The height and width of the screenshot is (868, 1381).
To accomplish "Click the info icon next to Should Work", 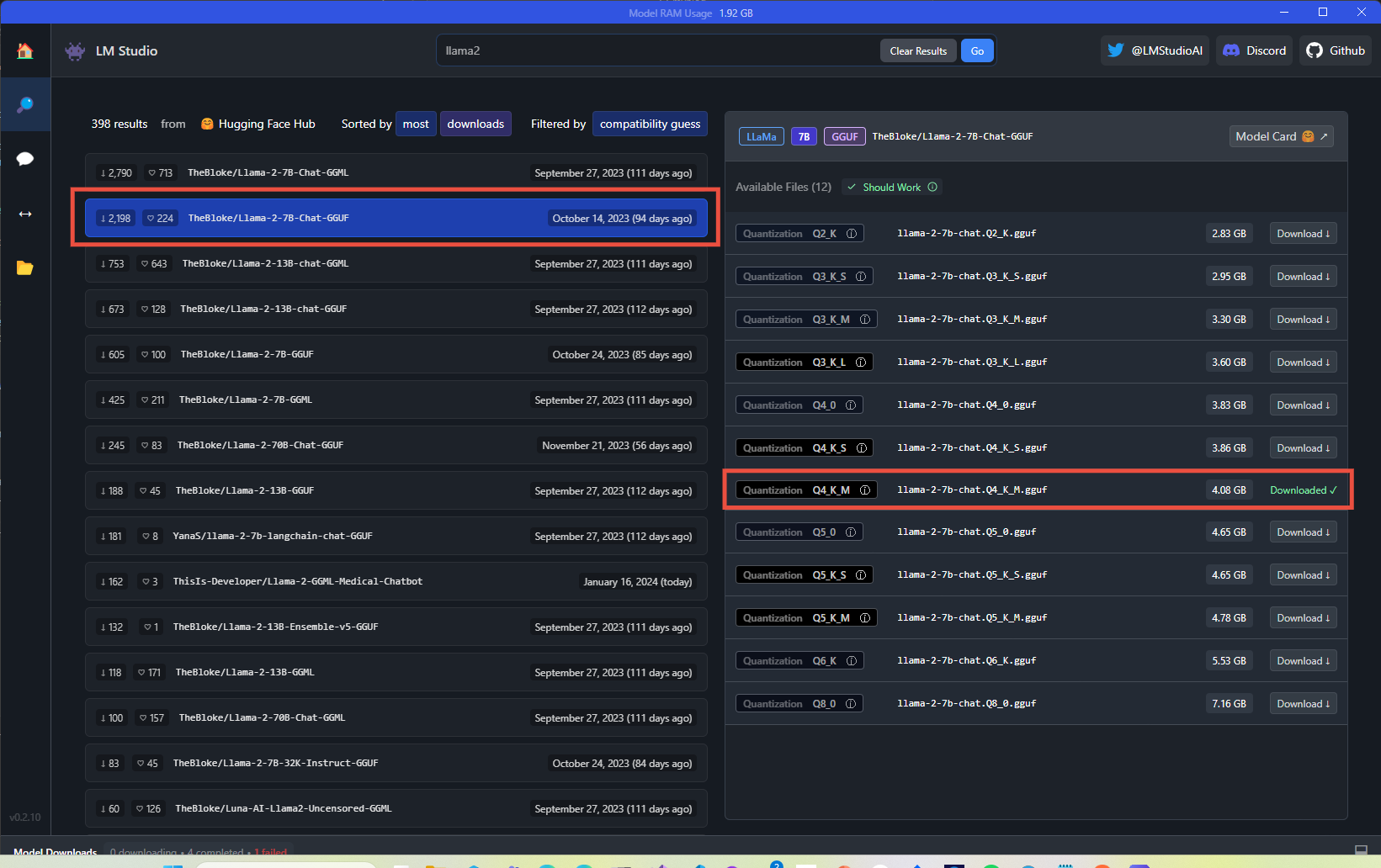I will point(932,187).
